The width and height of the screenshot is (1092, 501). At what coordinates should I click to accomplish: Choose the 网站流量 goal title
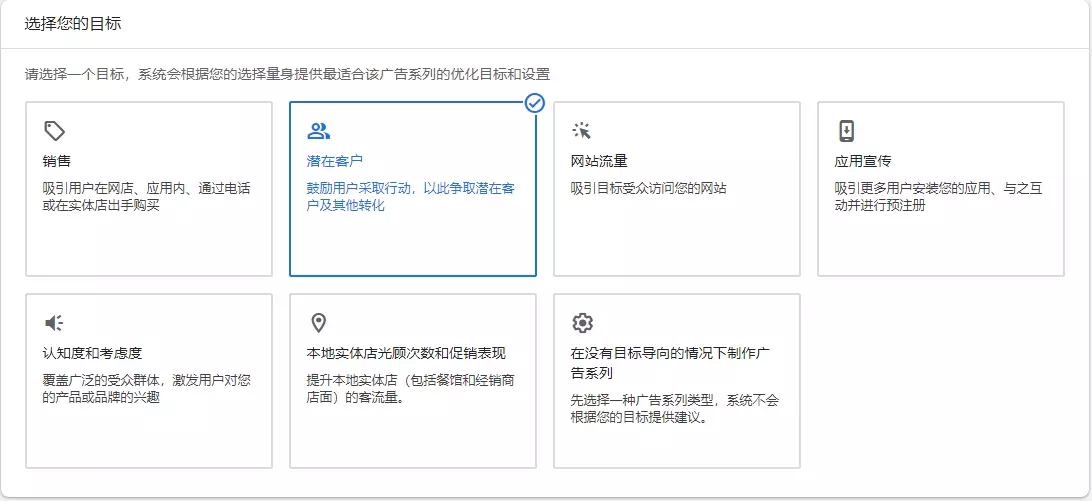coord(598,161)
